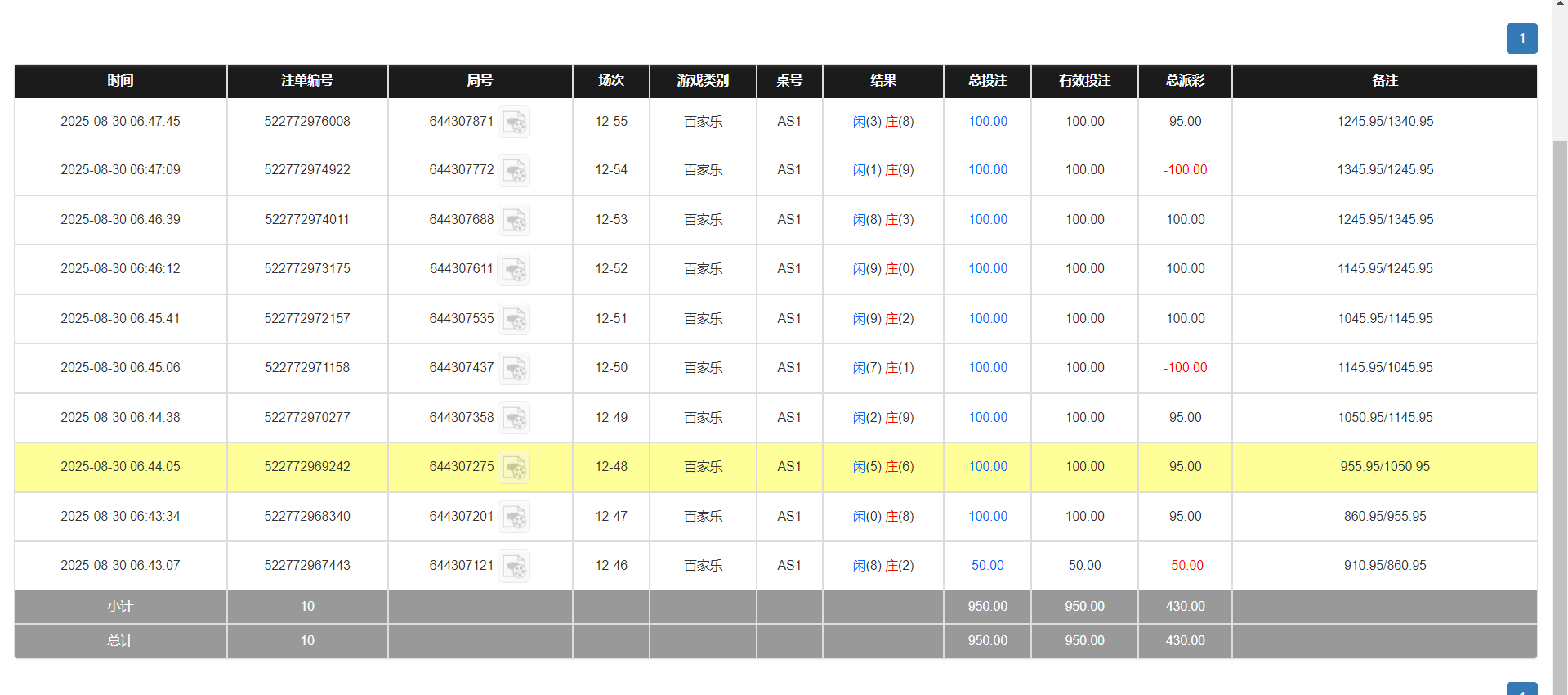Image resolution: width=1568 pixels, height=695 pixels.
Task: Click the 时间 column header
Action: pyautogui.click(x=120, y=81)
